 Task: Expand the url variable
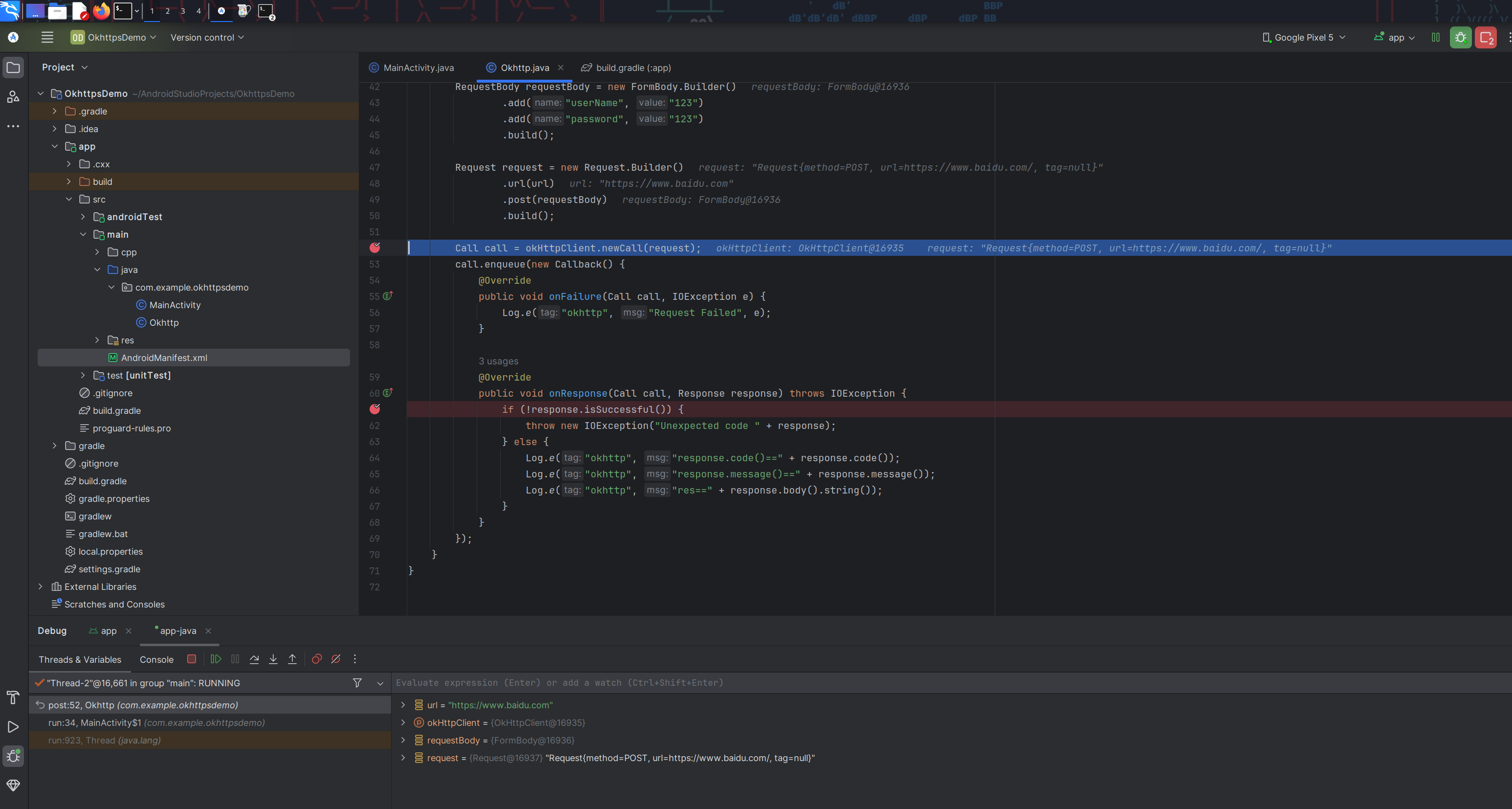click(x=403, y=705)
